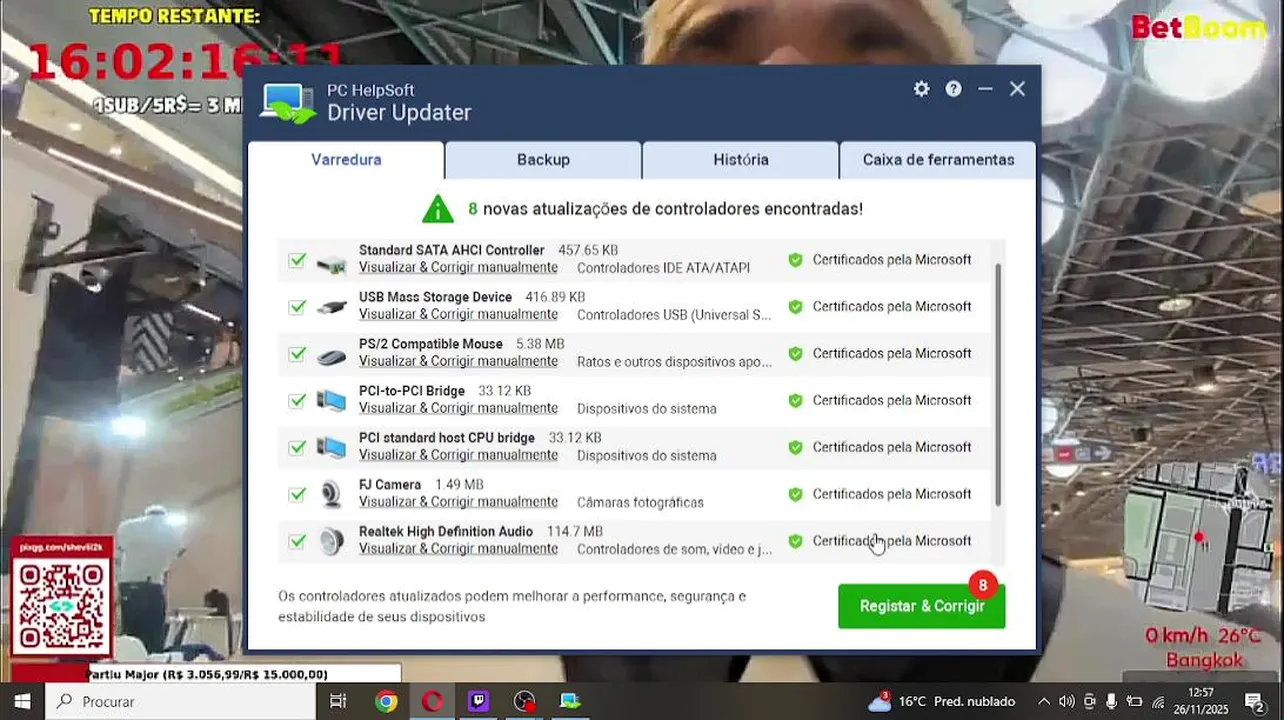Open the OBS Studio taskbar icon
This screenshot has height=720, width=1284.
pyautogui.click(x=524, y=701)
